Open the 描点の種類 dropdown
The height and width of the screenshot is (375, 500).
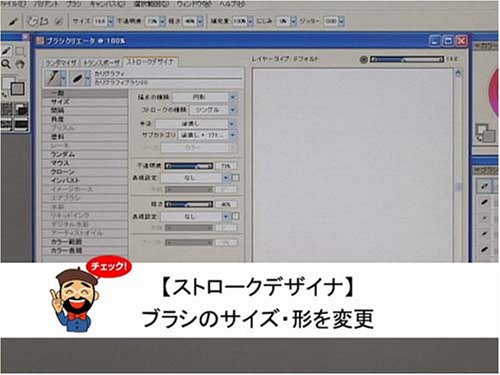(204, 97)
